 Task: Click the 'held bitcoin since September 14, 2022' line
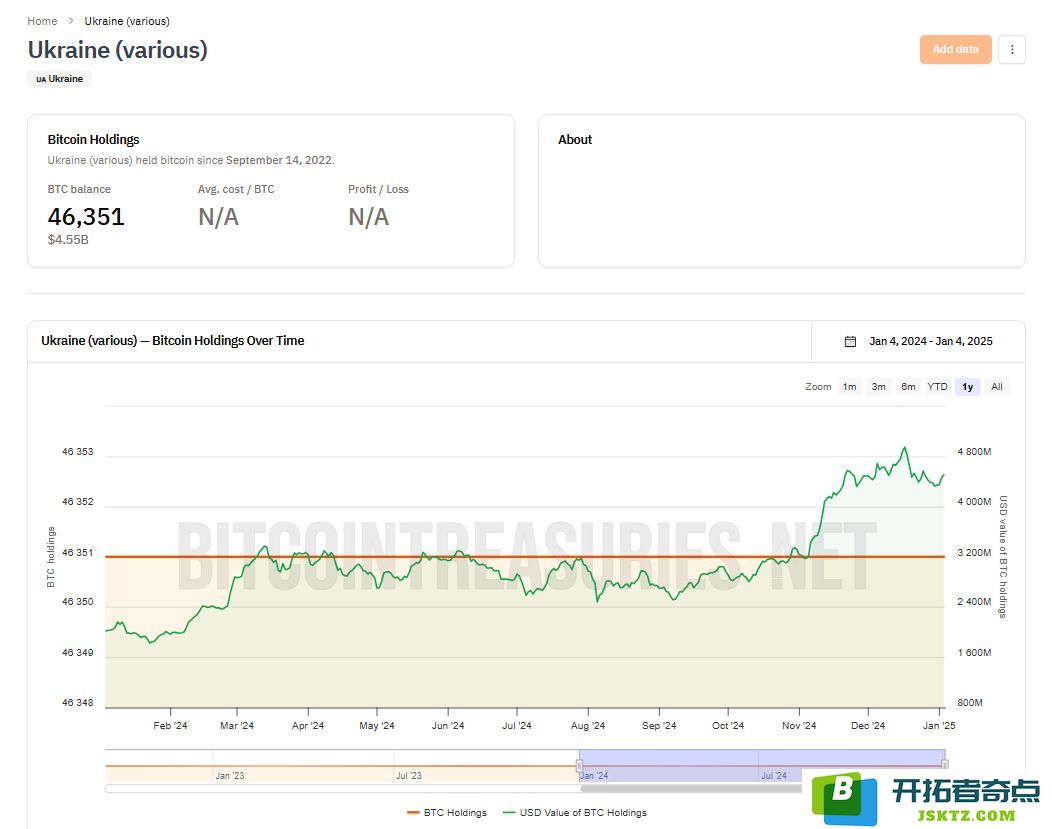pyautogui.click(x=191, y=160)
